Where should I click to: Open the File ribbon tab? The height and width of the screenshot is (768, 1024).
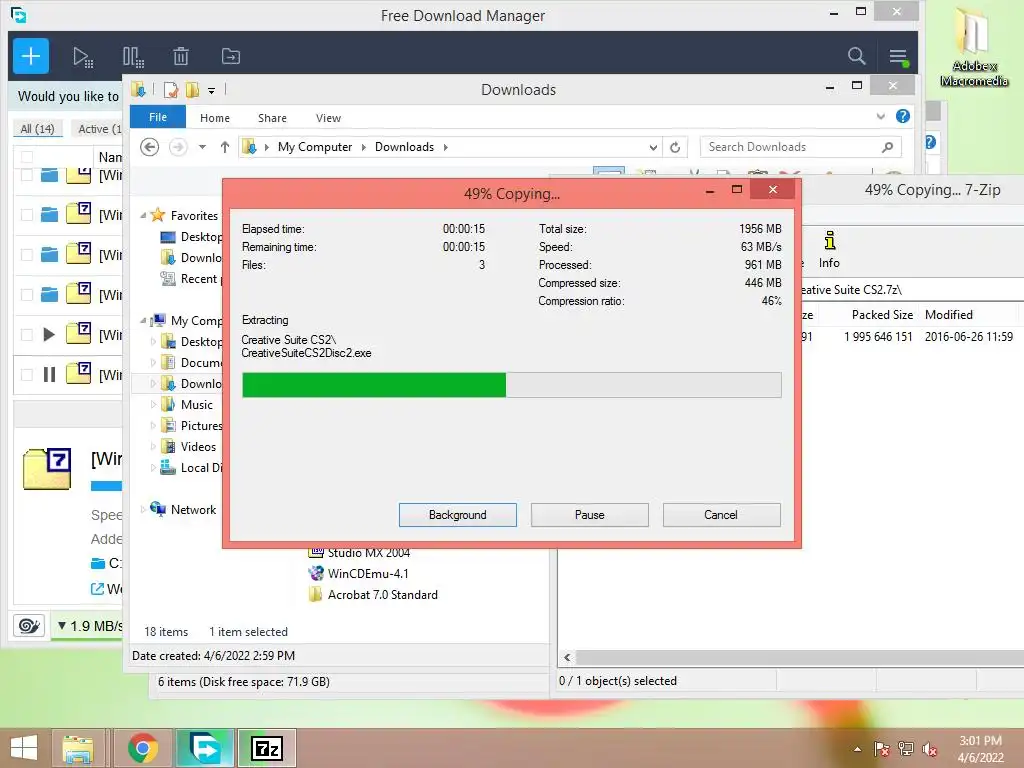coord(158,117)
